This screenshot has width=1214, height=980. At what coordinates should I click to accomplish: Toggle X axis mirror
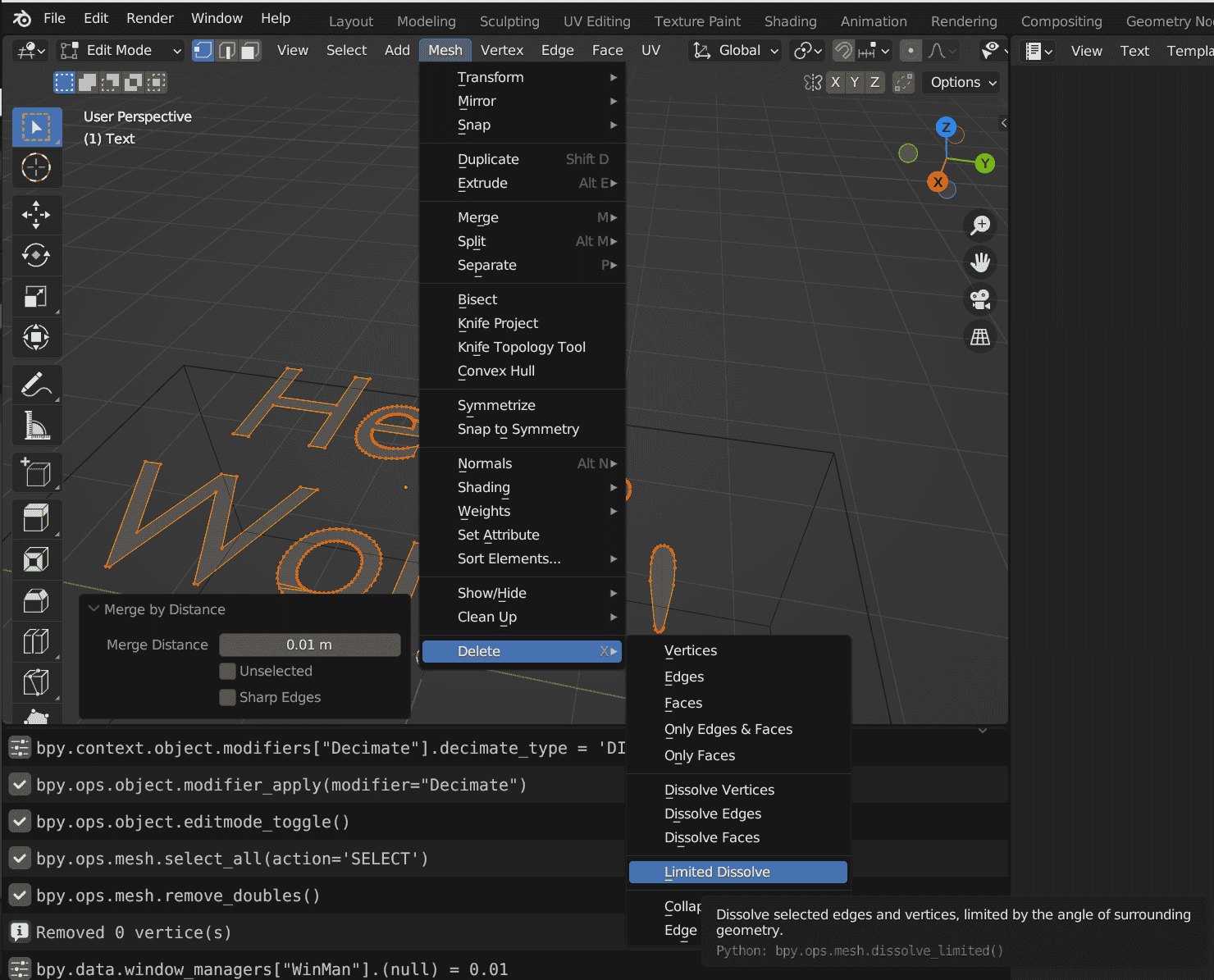835,82
